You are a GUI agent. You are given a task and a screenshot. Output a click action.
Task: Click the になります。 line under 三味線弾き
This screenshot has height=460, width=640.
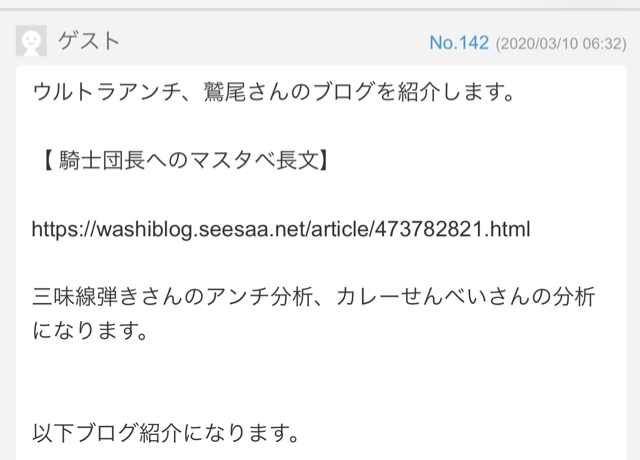click(x=90, y=331)
